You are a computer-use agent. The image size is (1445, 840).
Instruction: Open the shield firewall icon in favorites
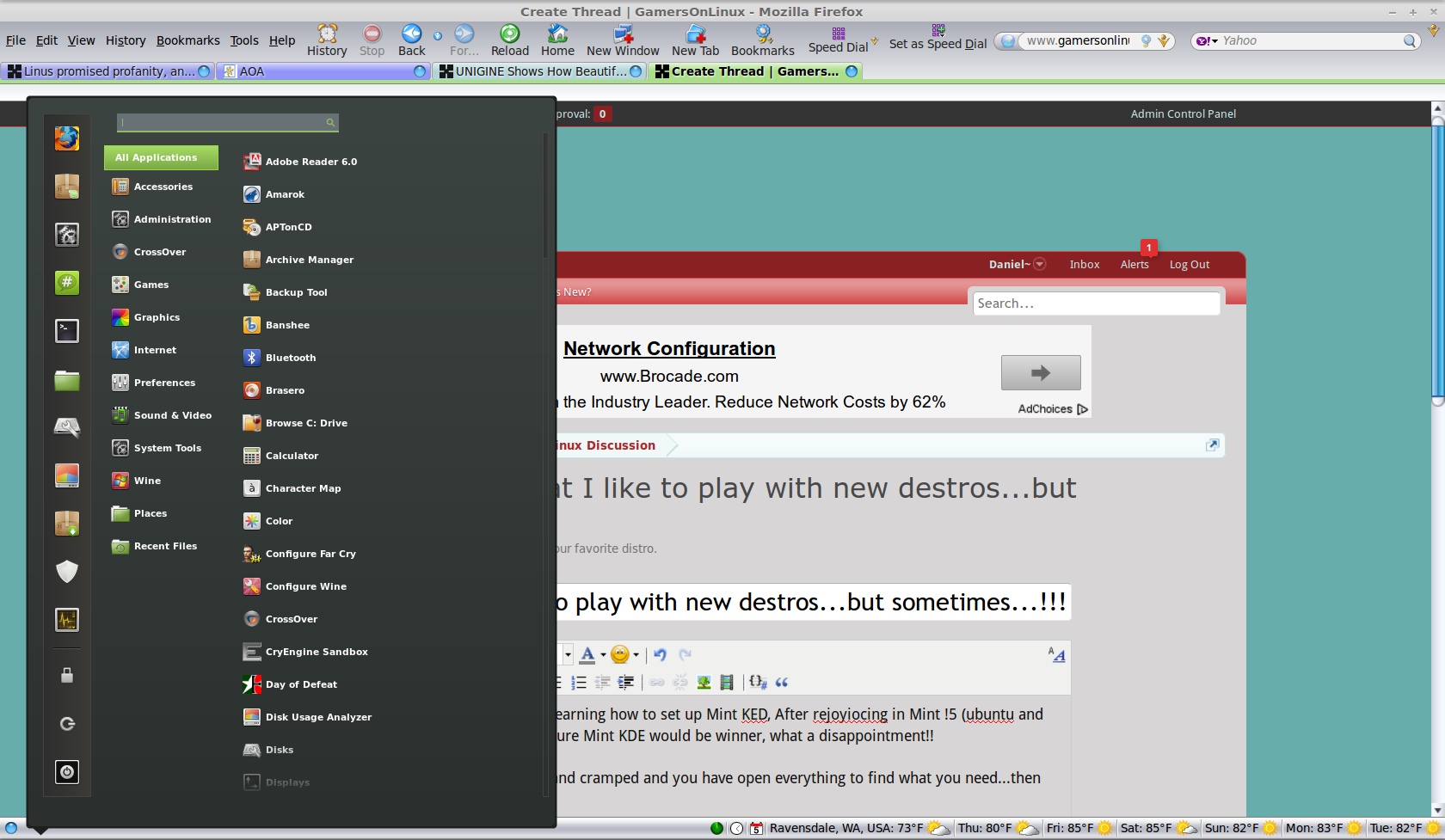coord(67,572)
